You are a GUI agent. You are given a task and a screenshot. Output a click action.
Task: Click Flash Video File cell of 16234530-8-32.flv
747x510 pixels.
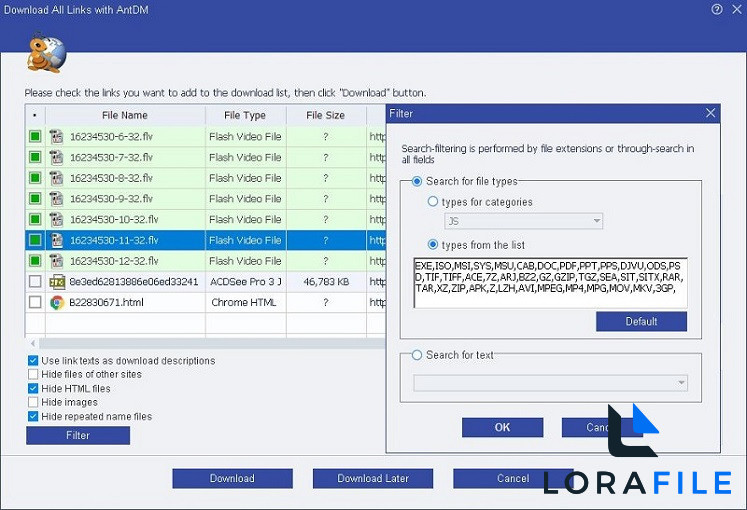point(245,178)
